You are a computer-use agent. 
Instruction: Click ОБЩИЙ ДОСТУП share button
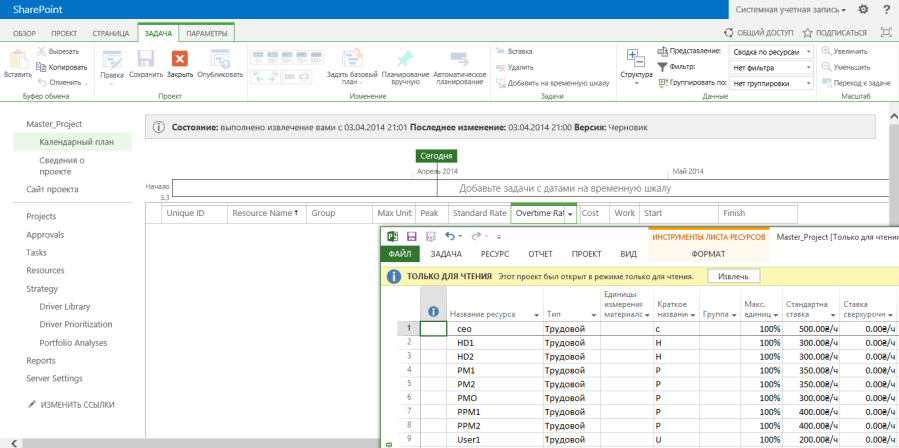759,33
